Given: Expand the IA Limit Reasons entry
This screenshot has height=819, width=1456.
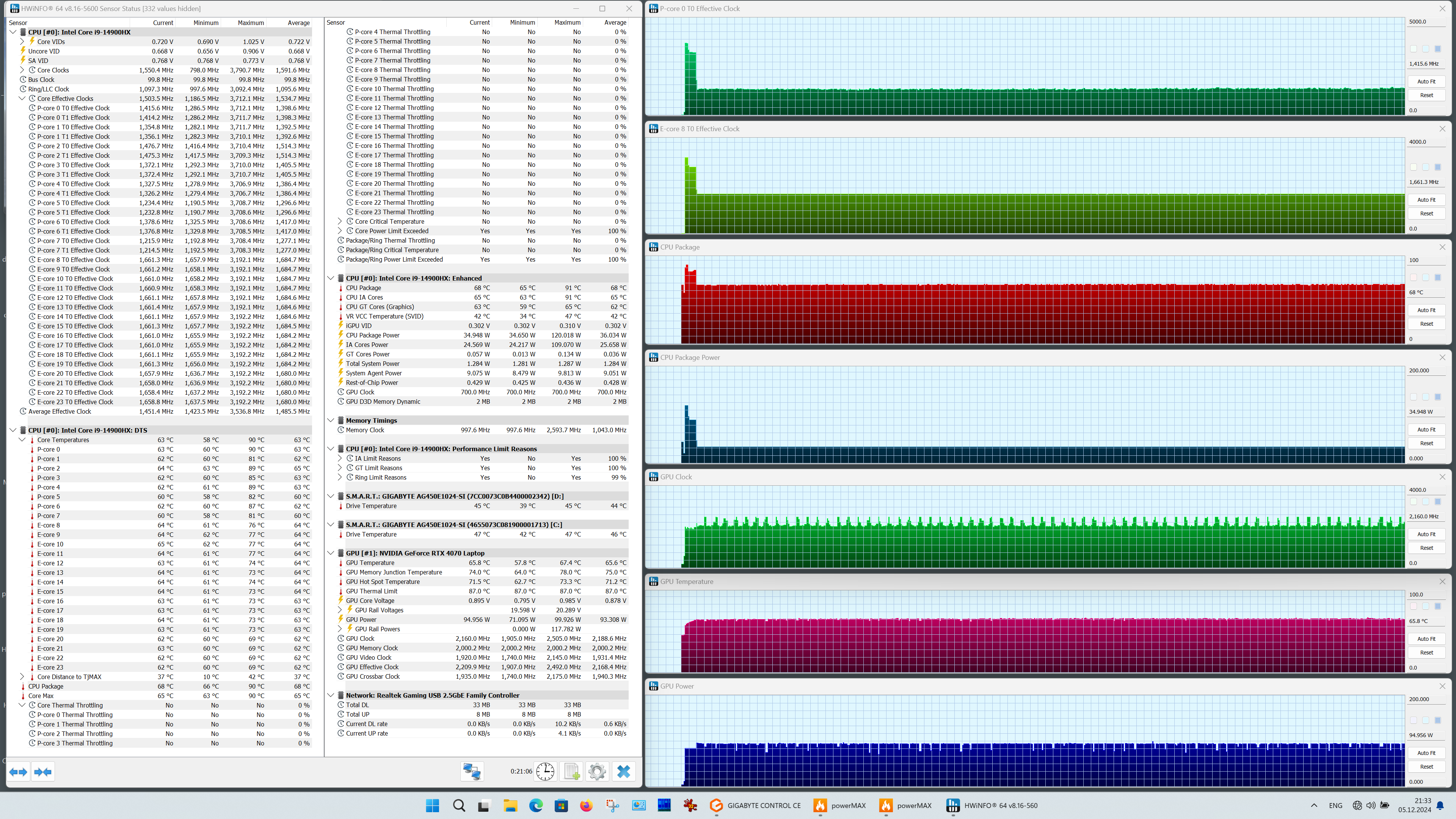Looking at the screenshot, I should 340,458.
